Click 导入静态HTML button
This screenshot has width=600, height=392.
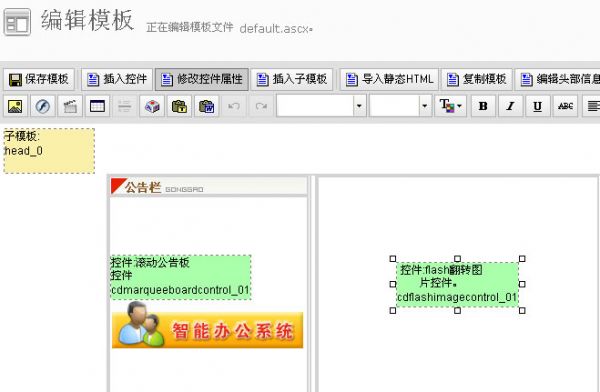point(389,79)
